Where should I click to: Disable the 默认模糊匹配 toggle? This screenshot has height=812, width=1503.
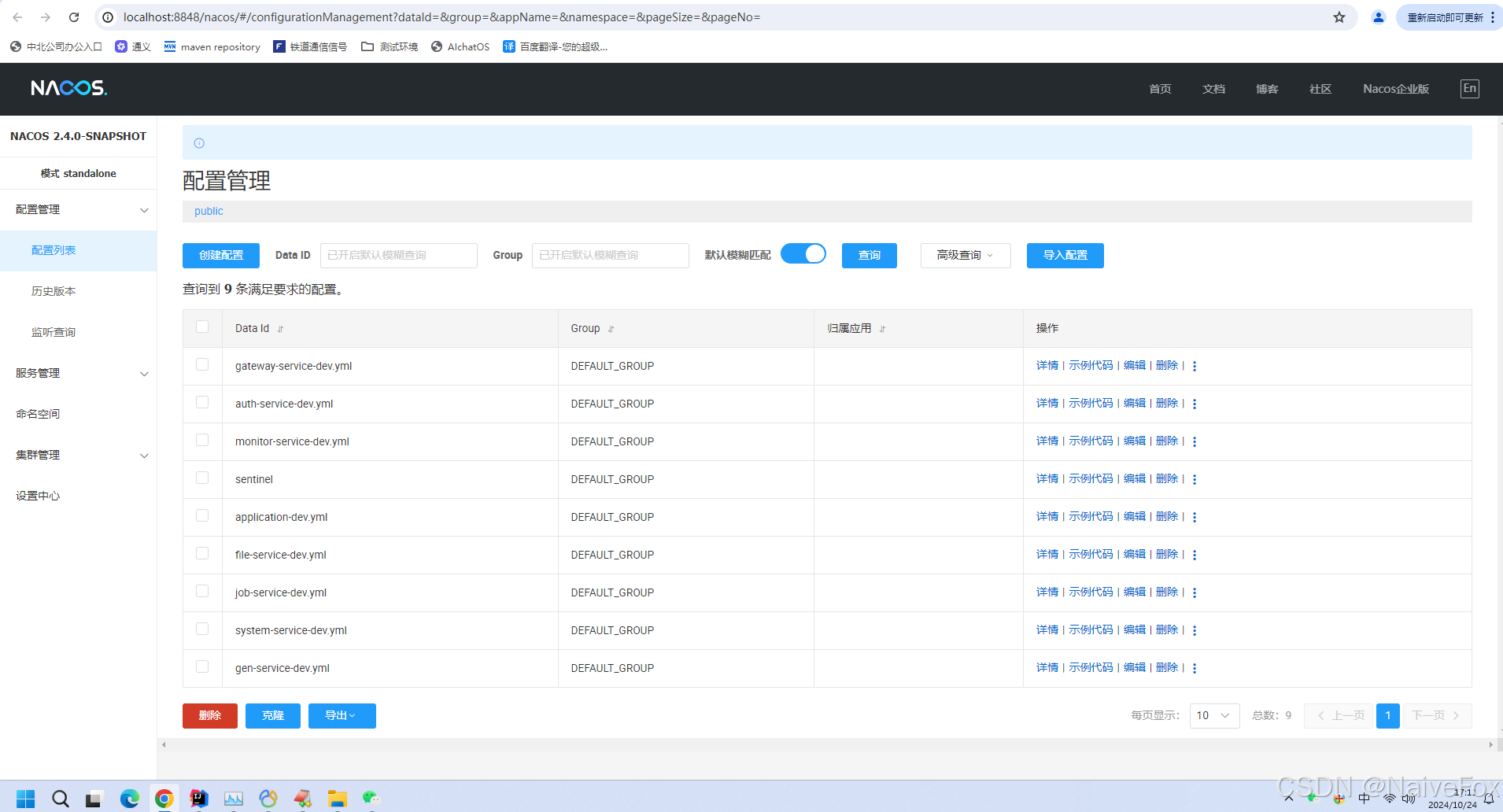(803, 253)
